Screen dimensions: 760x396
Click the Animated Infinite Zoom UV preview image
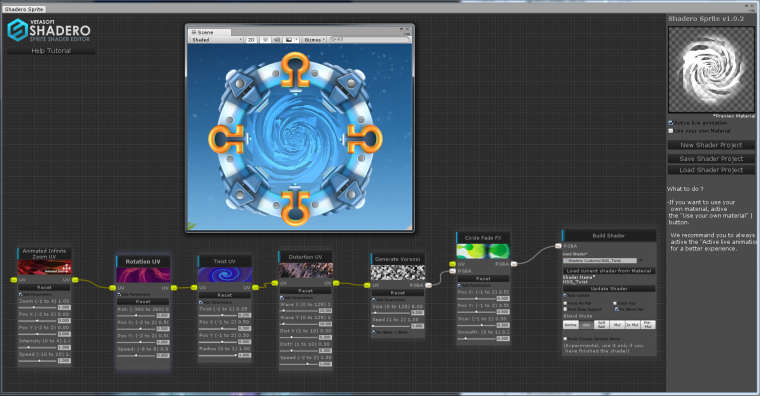coord(45,267)
